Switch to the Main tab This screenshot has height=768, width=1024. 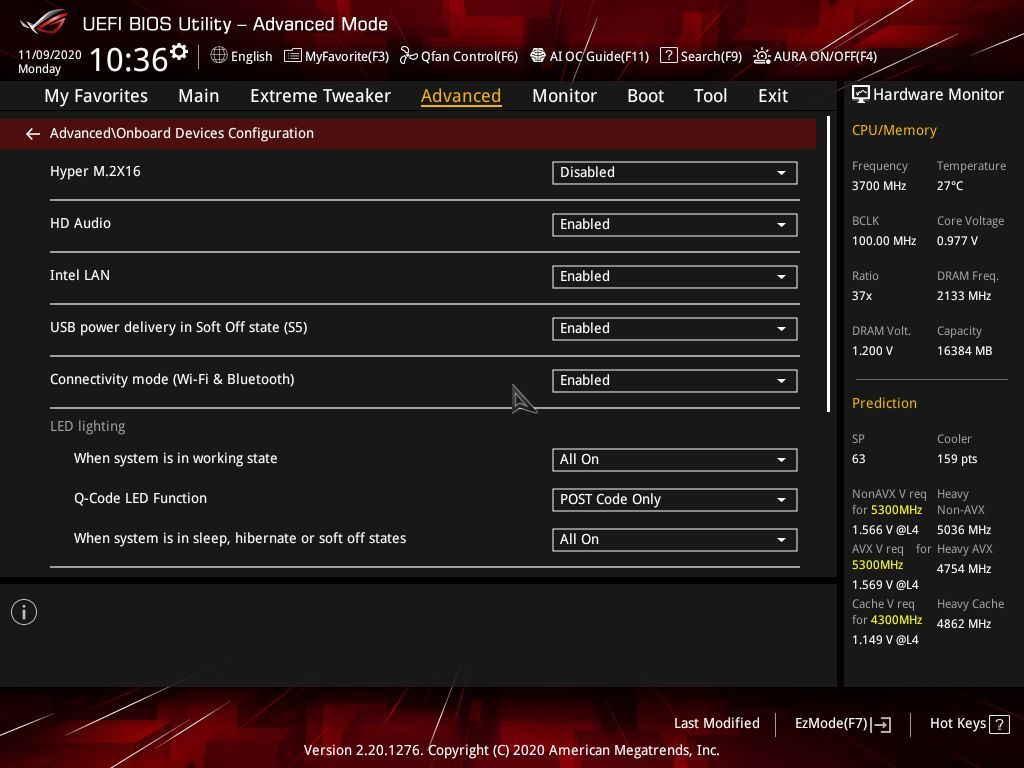199,96
